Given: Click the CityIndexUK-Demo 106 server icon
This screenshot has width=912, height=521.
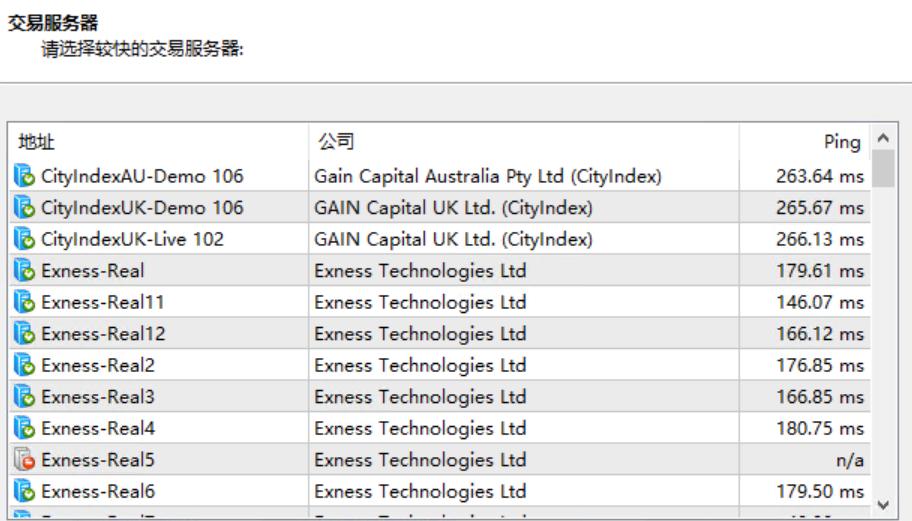Looking at the screenshot, I should tap(24, 207).
